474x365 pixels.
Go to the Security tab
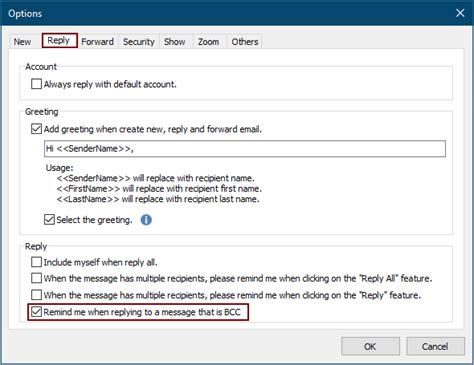(x=139, y=42)
